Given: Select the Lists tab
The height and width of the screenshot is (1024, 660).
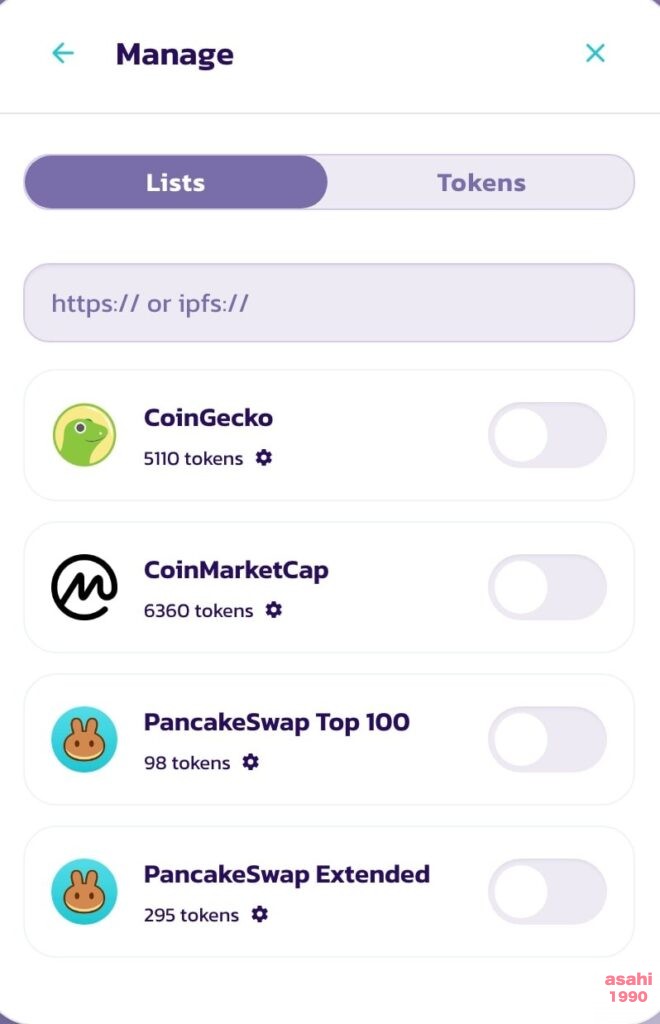Looking at the screenshot, I should pos(176,182).
